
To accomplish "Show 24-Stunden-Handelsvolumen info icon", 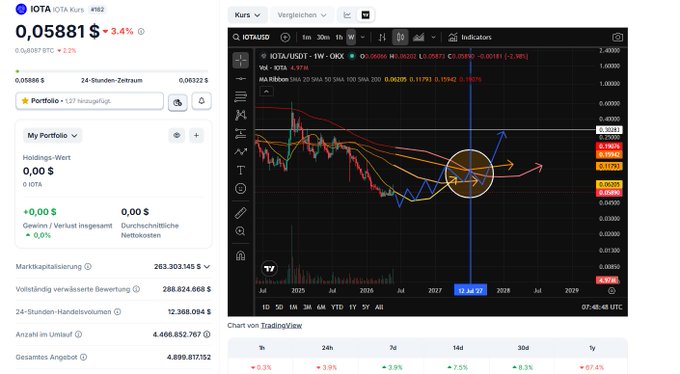I will (x=117, y=312).
